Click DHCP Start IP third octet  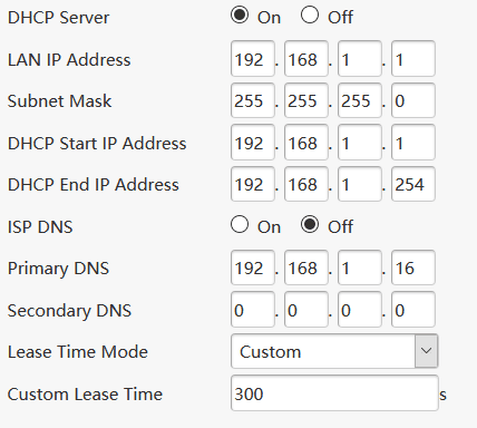pyautogui.click(x=360, y=142)
